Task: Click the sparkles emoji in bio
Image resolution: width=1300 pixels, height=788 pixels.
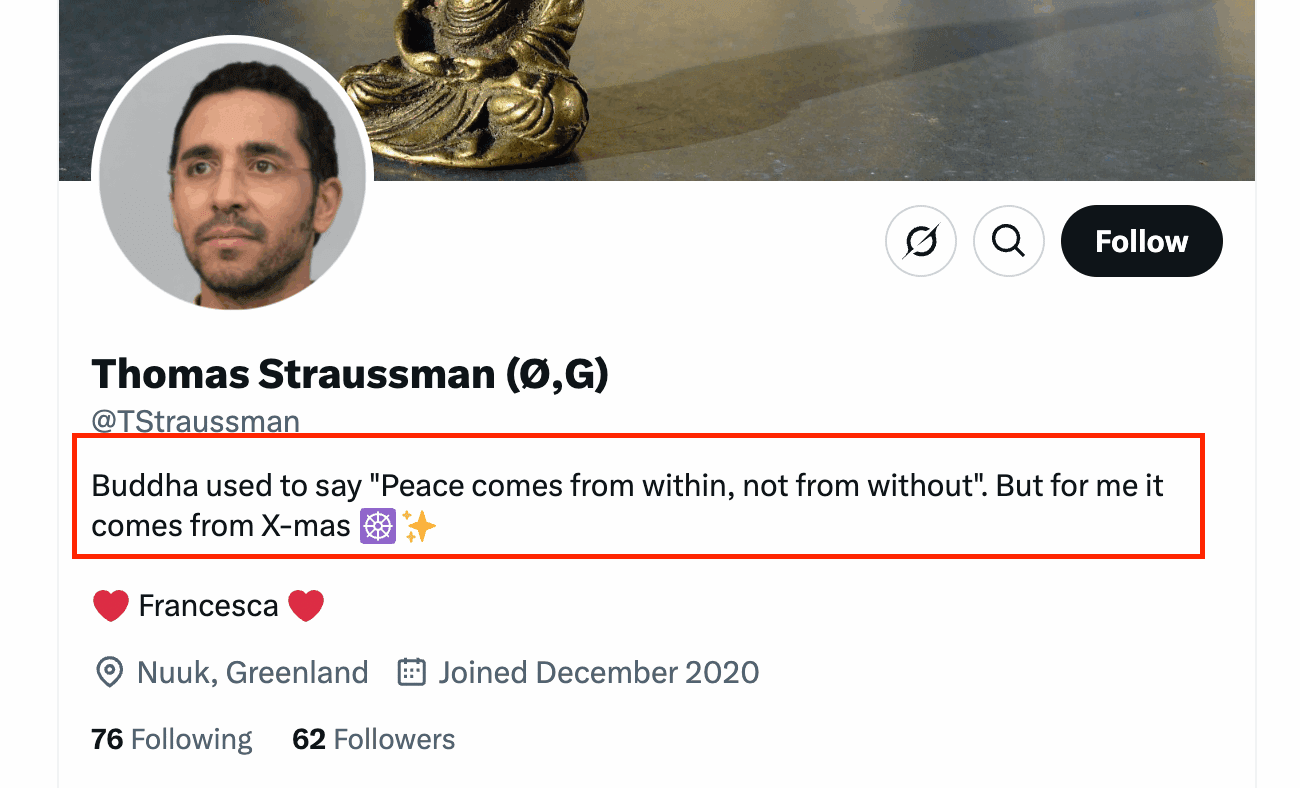Action: tap(419, 526)
